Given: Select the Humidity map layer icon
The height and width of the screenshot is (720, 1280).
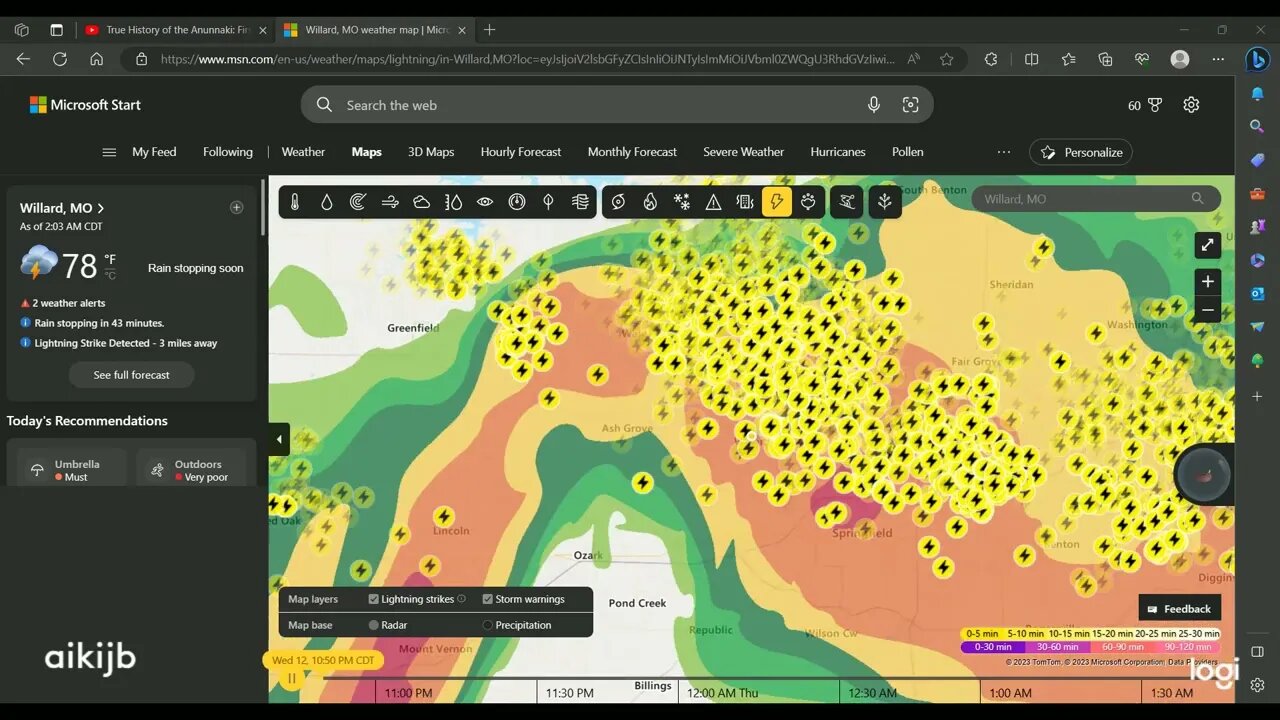Looking at the screenshot, I should tap(453, 202).
